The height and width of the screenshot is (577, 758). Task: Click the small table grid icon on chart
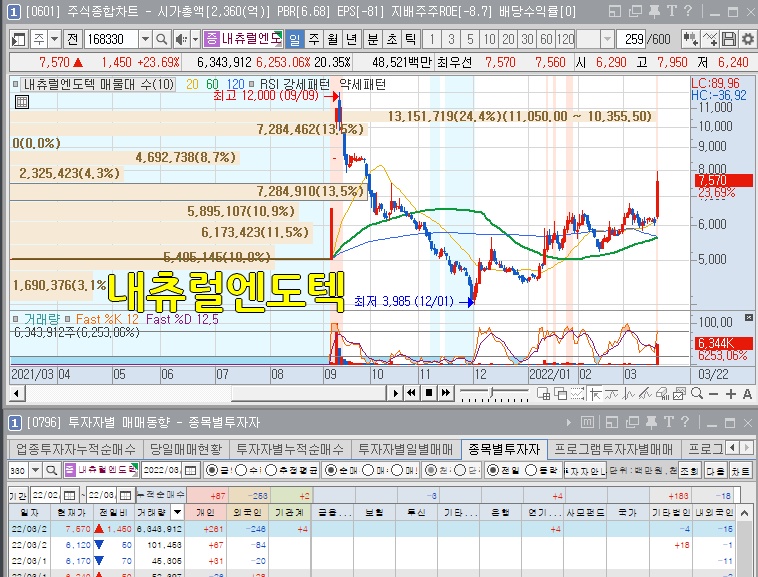(x=22, y=101)
